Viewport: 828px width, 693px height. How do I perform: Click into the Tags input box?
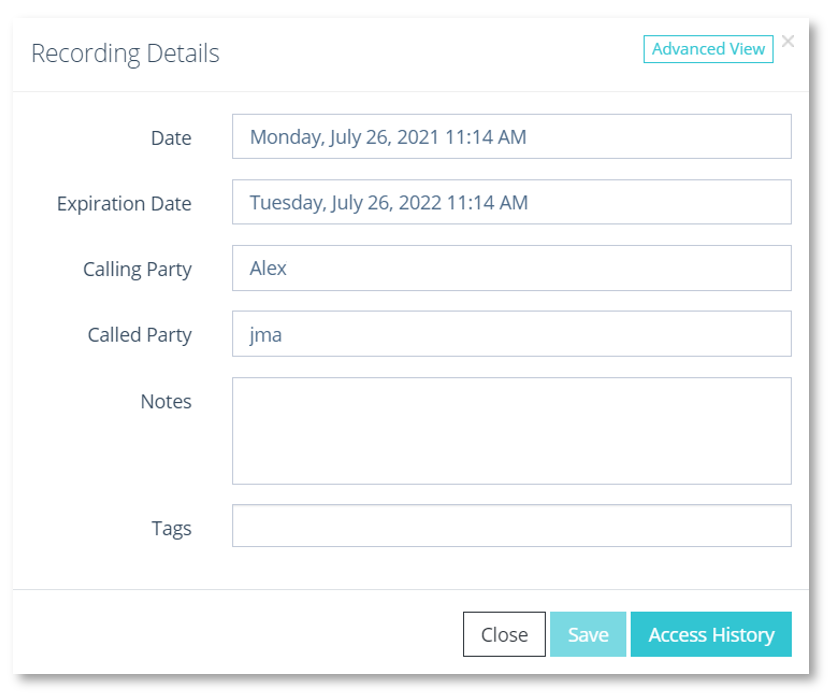pyautogui.click(x=511, y=526)
